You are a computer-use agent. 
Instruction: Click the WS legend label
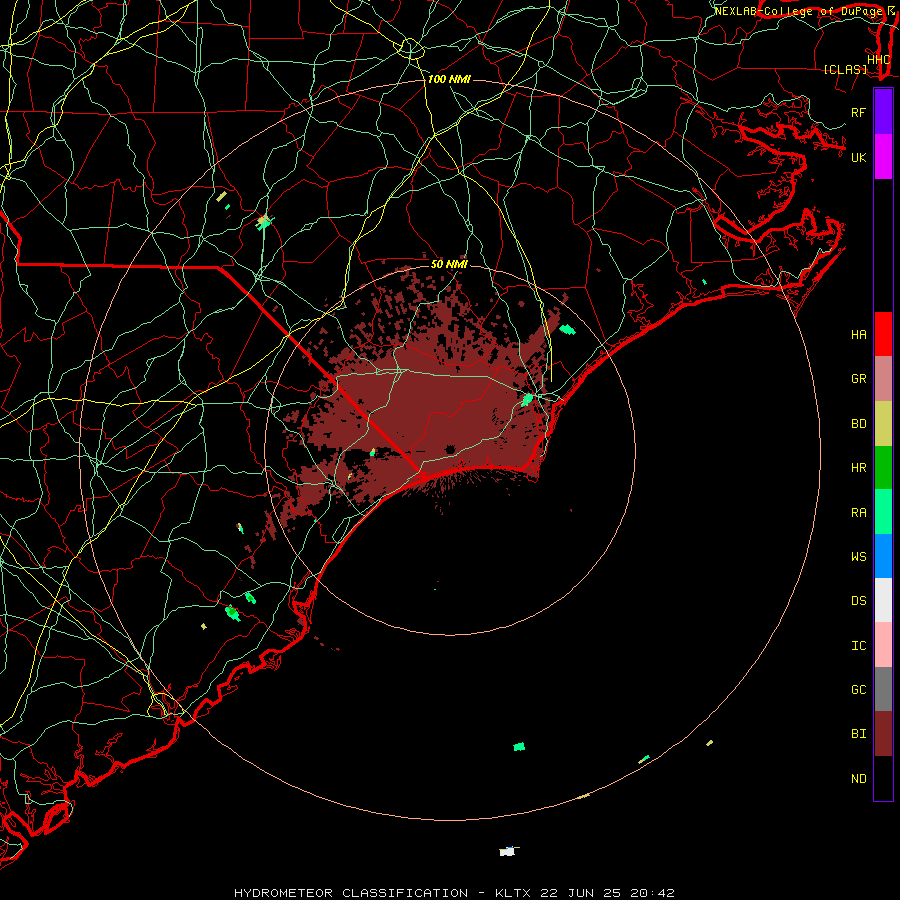pos(858,557)
